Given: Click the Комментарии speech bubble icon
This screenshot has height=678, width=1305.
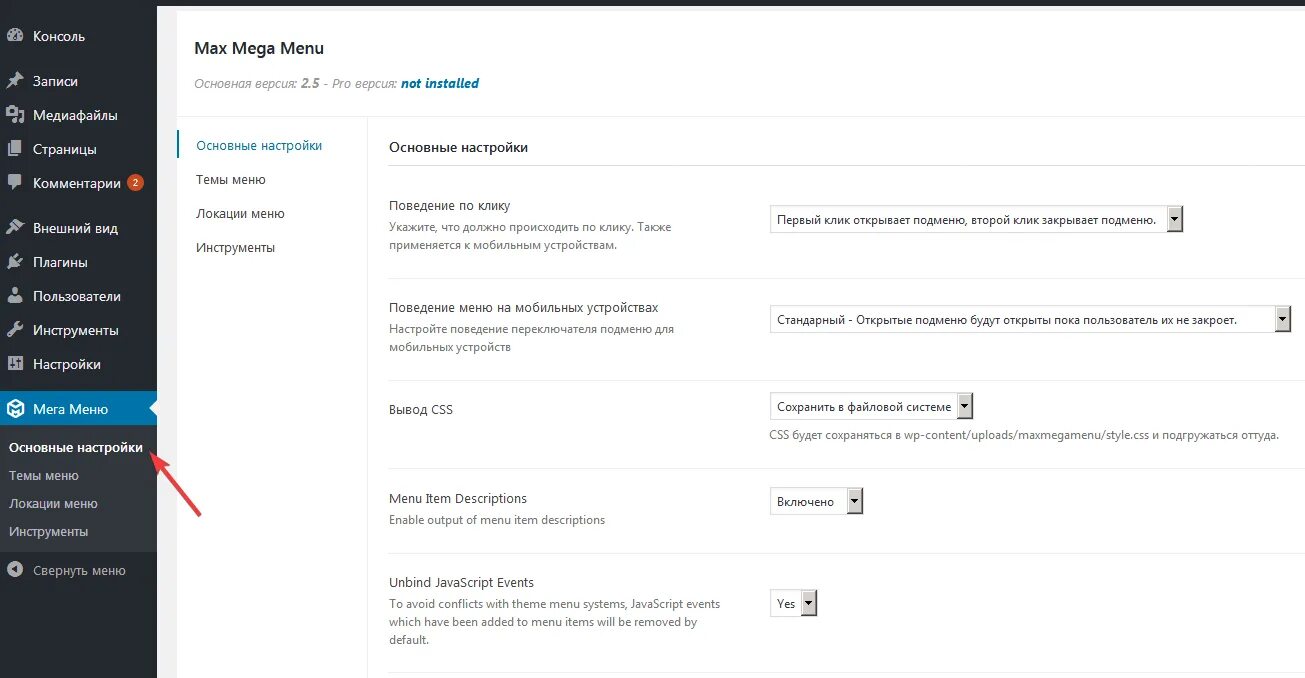Looking at the screenshot, I should coord(15,183).
